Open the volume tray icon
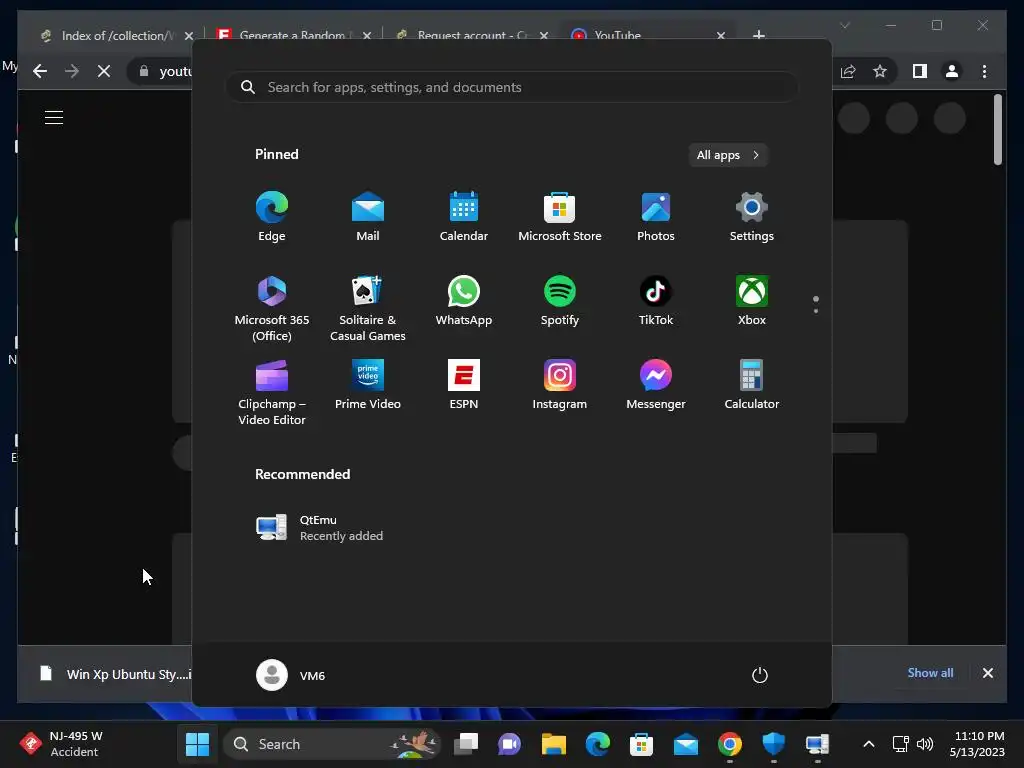 tap(925, 744)
